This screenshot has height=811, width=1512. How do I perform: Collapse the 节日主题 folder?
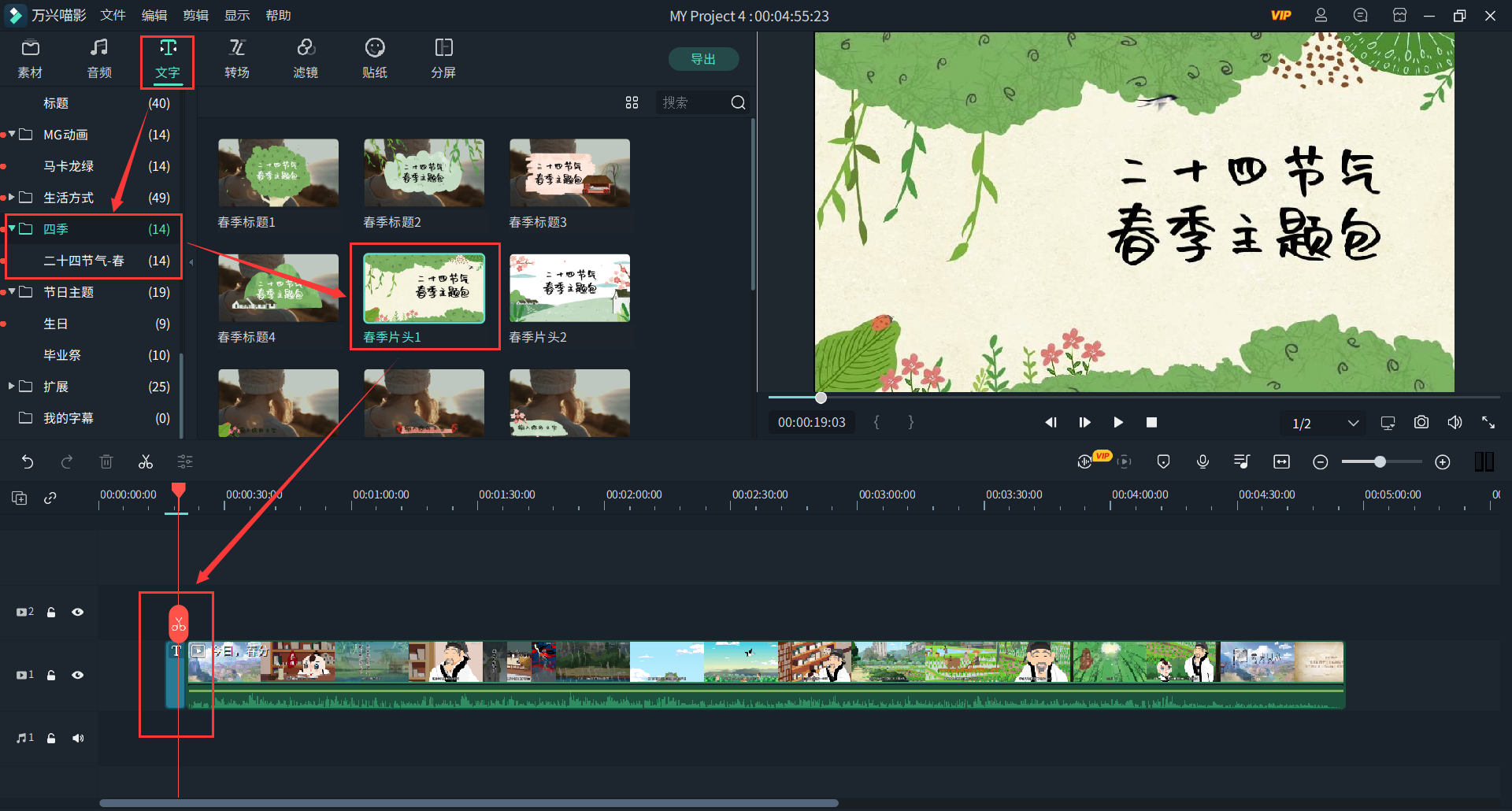[x=12, y=292]
